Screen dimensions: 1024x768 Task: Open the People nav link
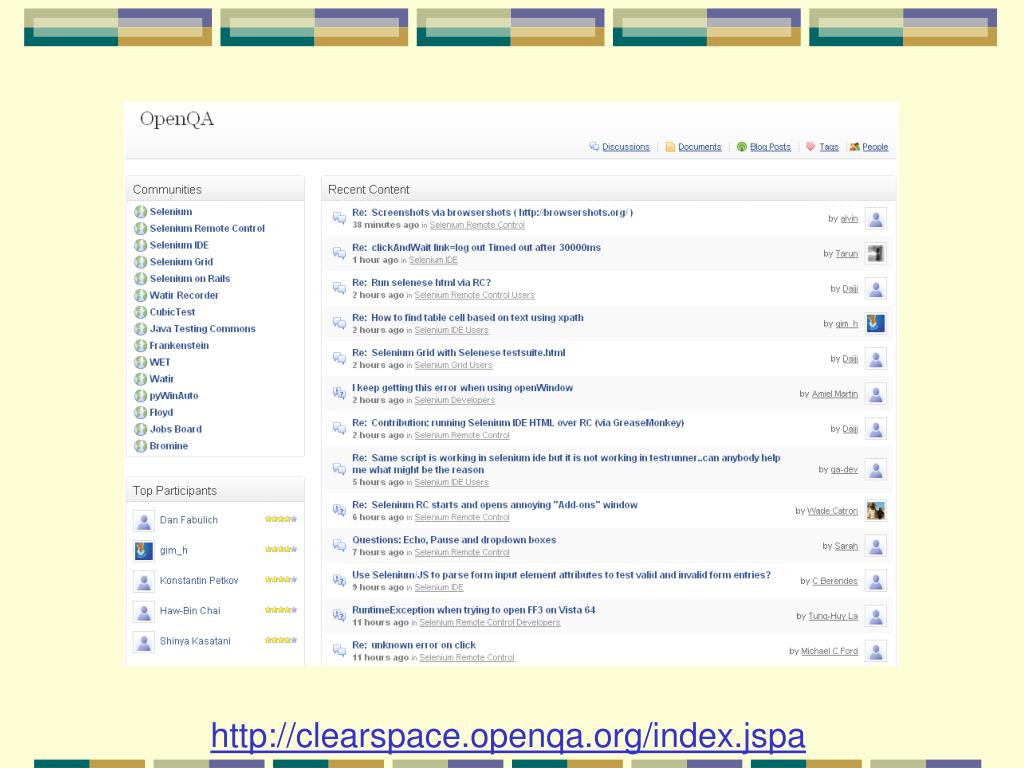(875, 147)
